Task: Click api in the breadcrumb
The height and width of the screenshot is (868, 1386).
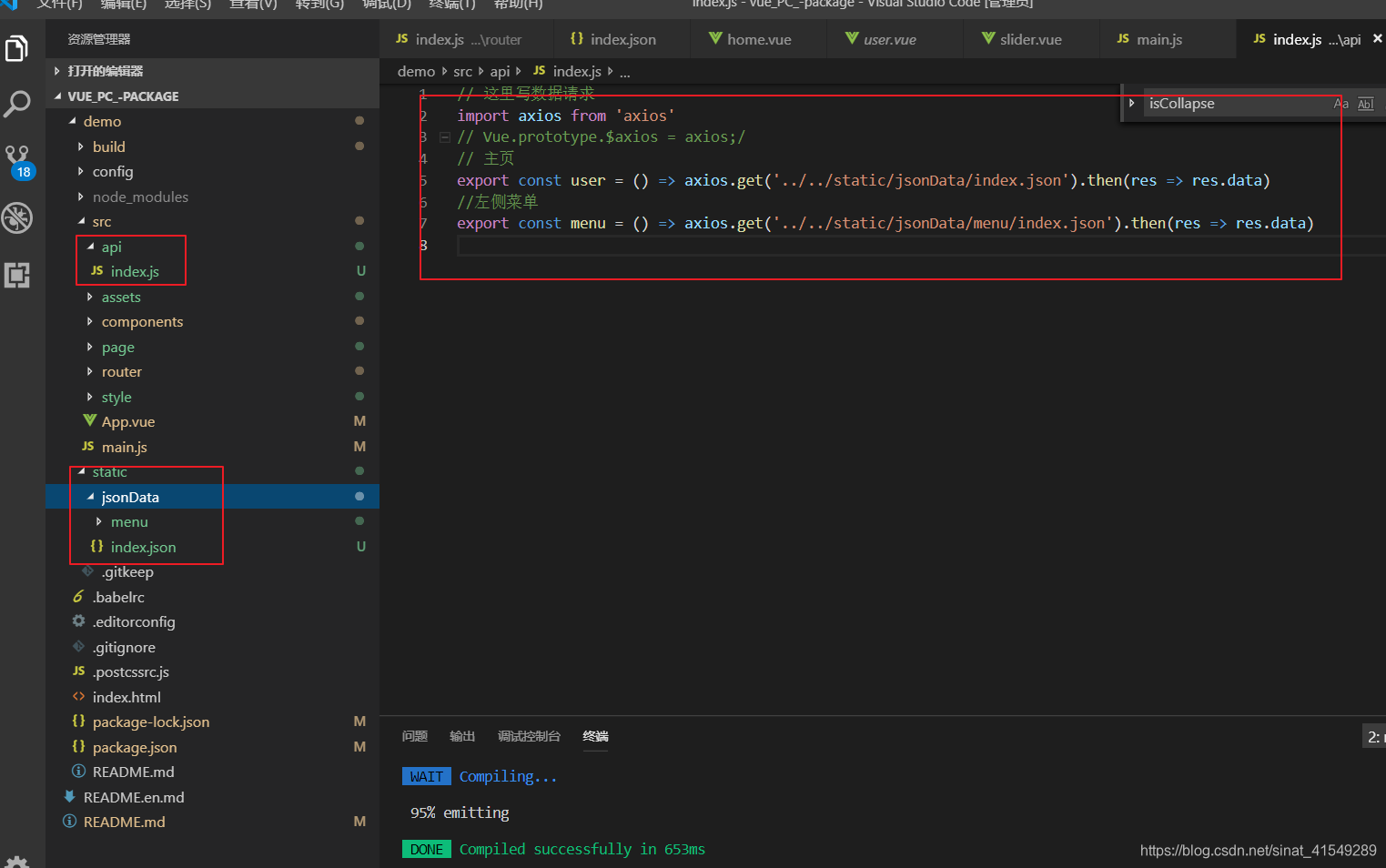Action: point(500,71)
